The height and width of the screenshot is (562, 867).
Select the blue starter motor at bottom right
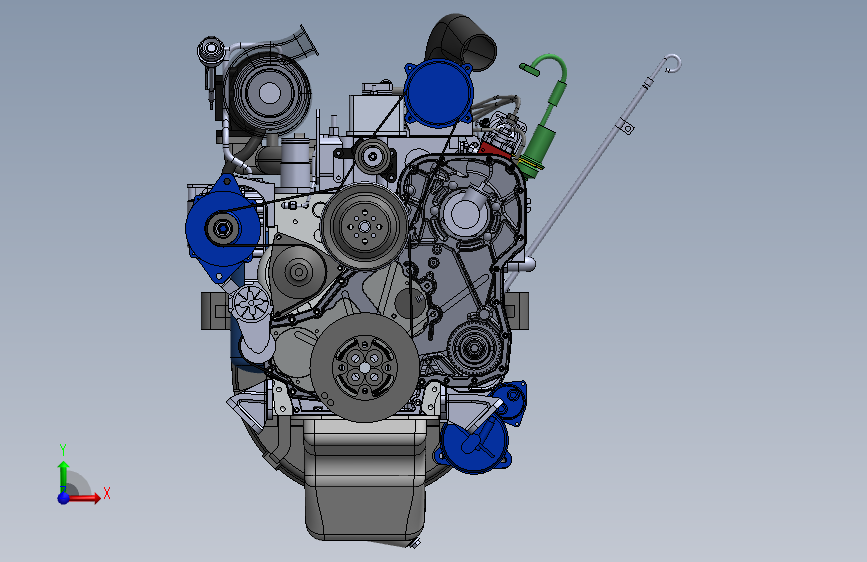[x=474, y=443]
